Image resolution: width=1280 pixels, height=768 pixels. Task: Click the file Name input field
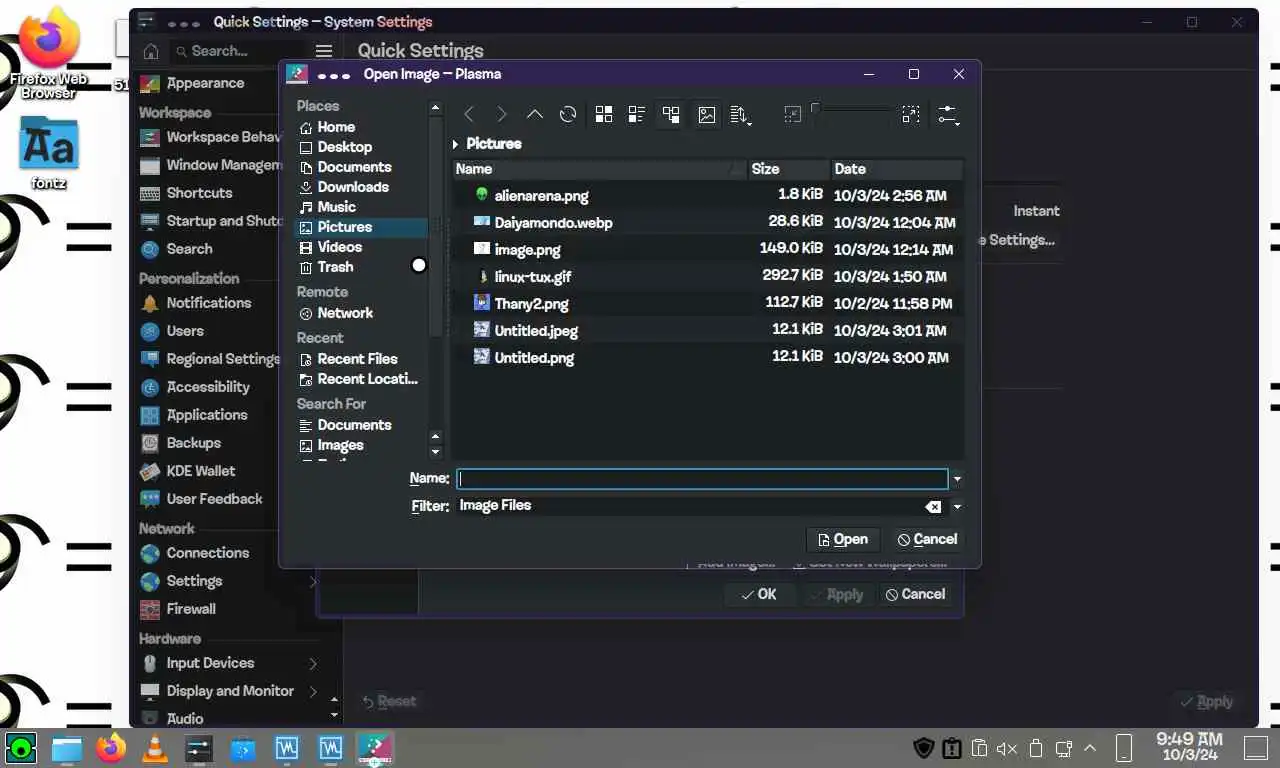[702, 479]
